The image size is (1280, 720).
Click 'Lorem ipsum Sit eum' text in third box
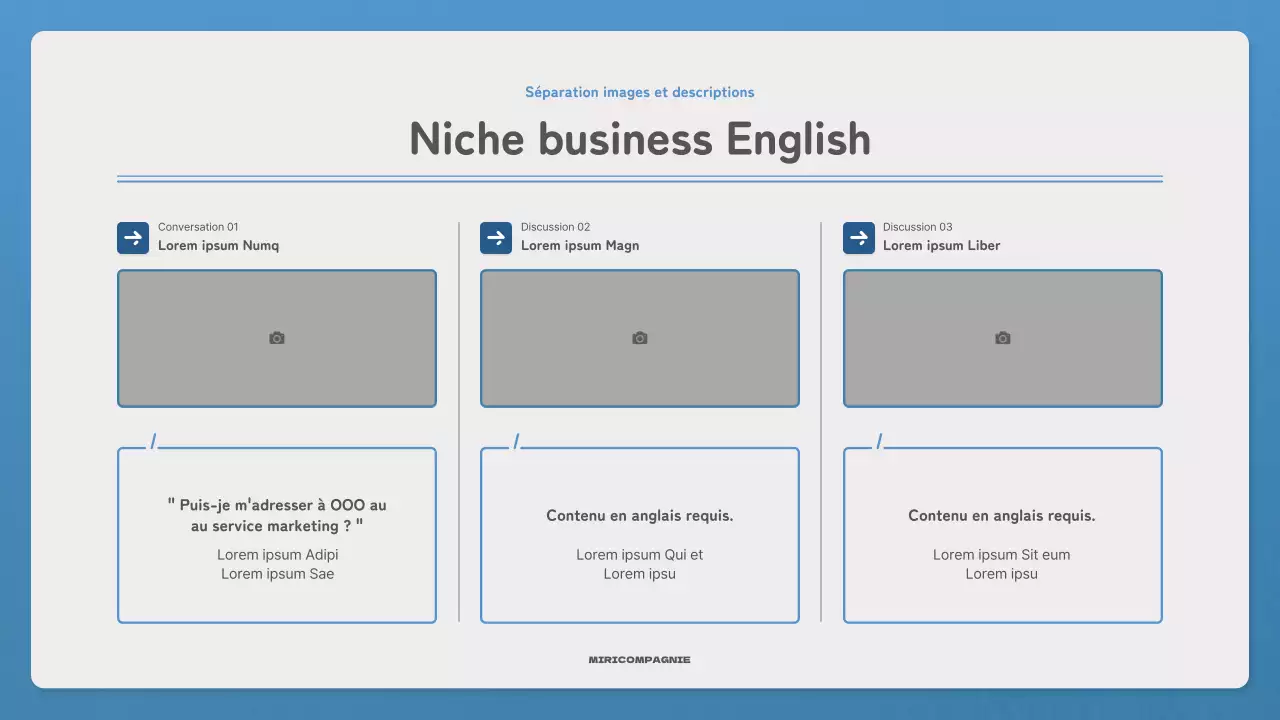[1002, 555]
